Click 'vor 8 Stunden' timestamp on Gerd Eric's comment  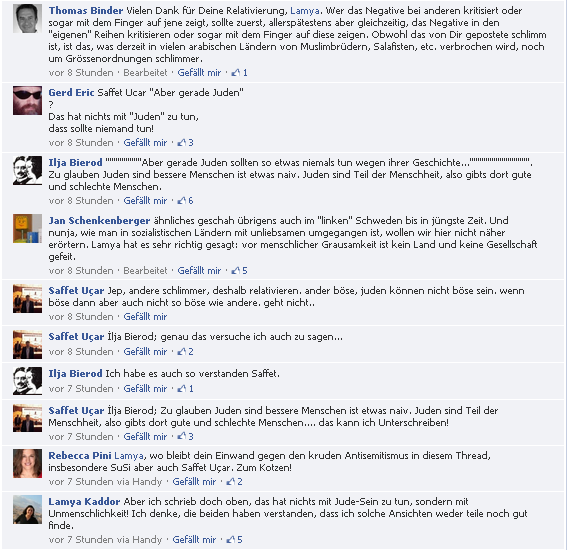(x=81, y=143)
